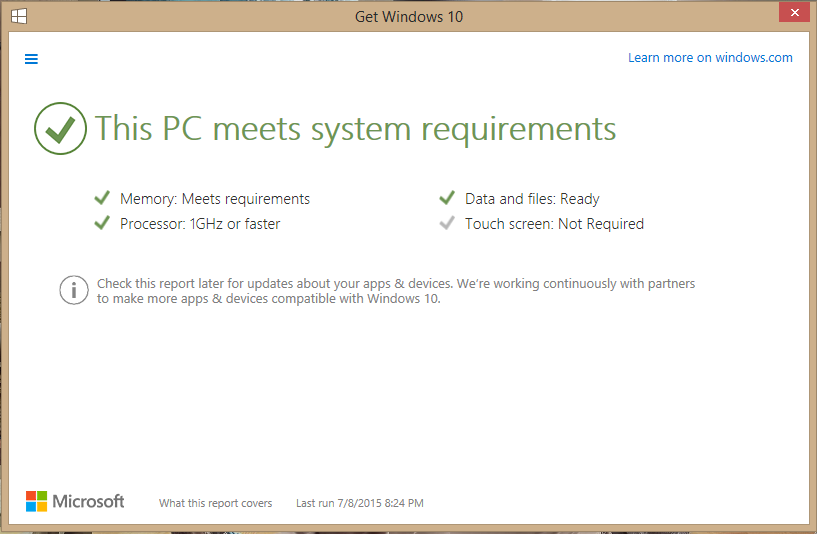The width and height of the screenshot is (817, 534).
Task: Open What this report covers link
Action: [x=216, y=503]
